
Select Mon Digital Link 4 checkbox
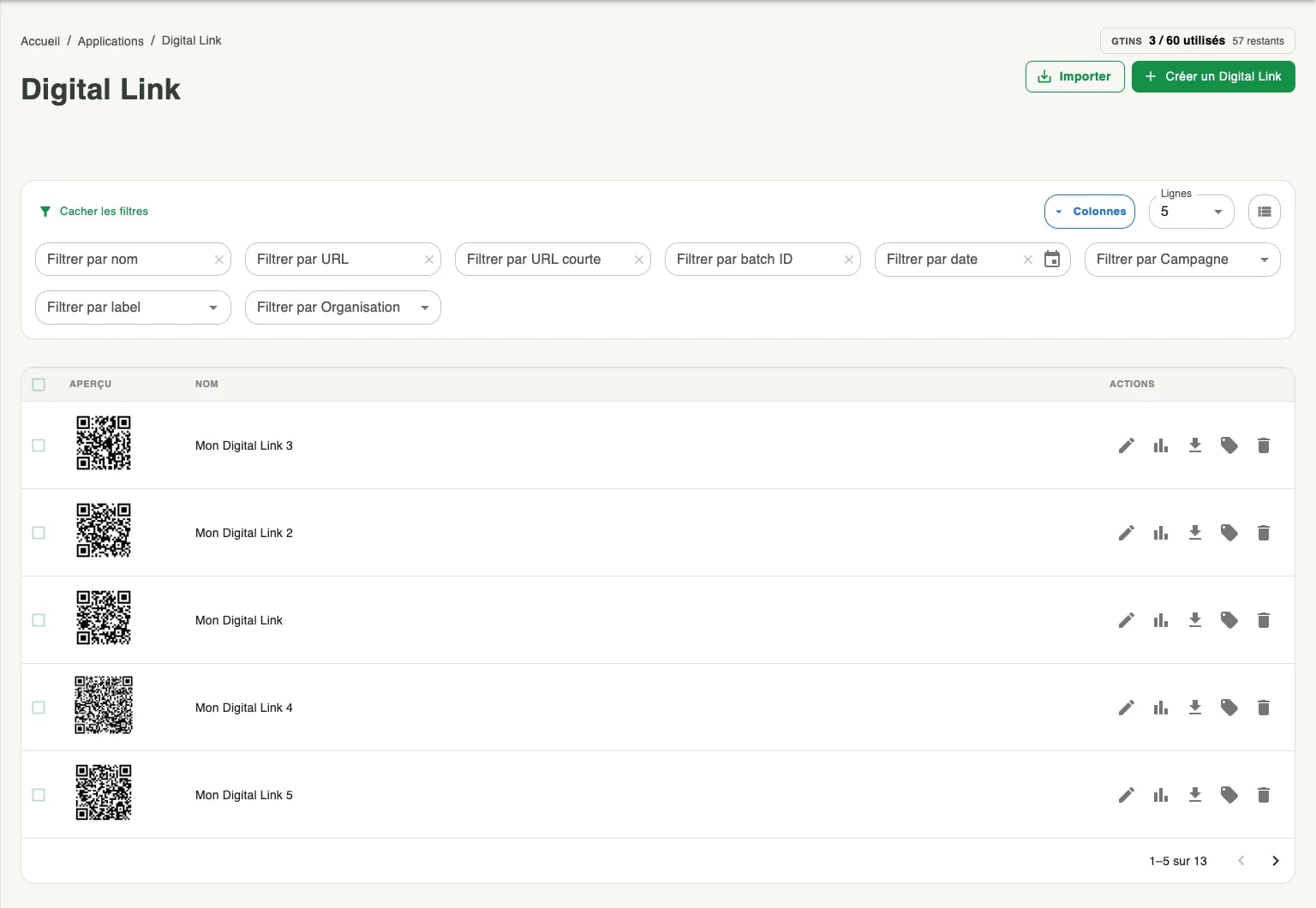39,708
